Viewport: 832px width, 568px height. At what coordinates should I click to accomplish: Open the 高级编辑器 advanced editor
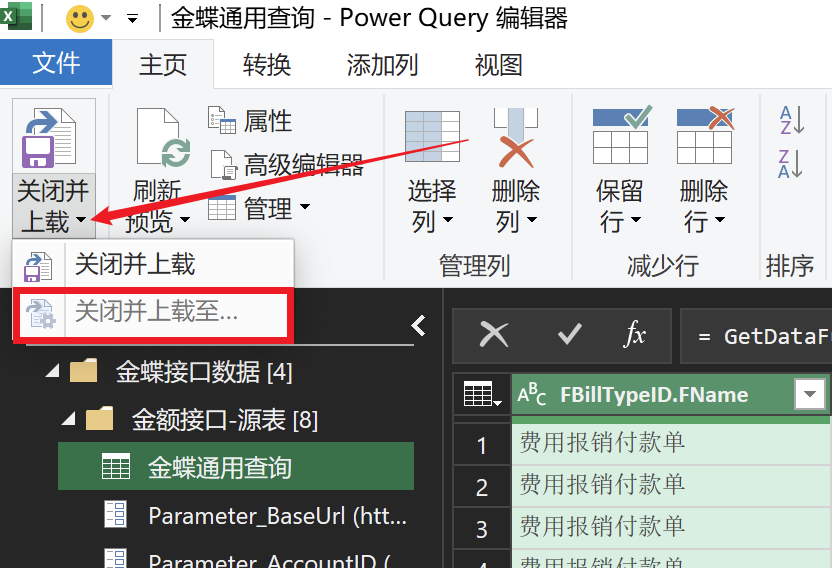(287, 165)
